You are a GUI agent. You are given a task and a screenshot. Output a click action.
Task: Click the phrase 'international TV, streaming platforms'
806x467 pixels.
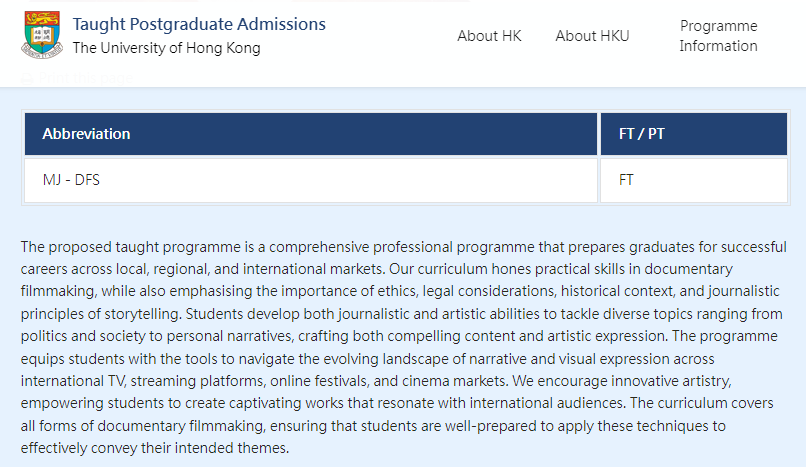click(x=143, y=381)
